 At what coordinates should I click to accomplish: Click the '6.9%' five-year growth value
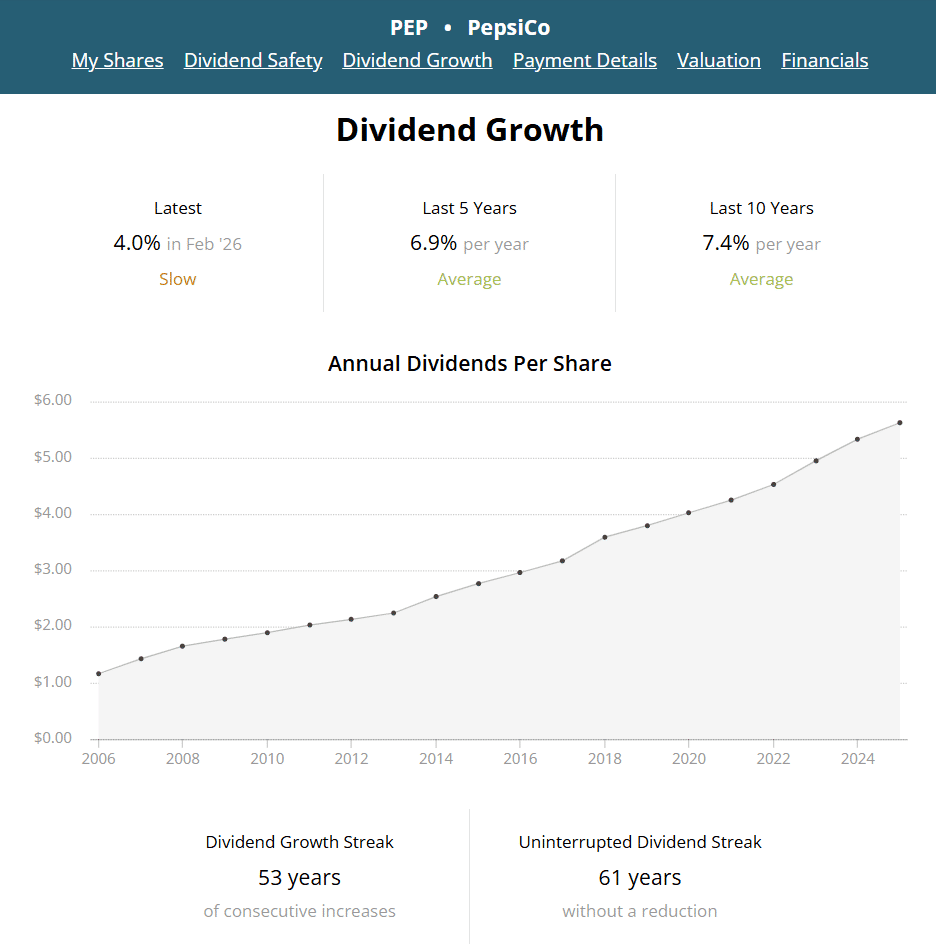pos(433,243)
